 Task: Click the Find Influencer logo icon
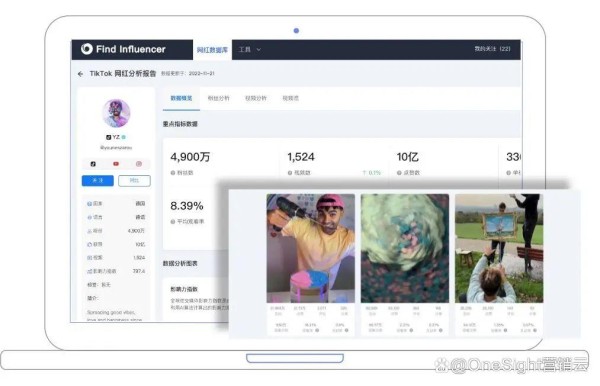87,49
